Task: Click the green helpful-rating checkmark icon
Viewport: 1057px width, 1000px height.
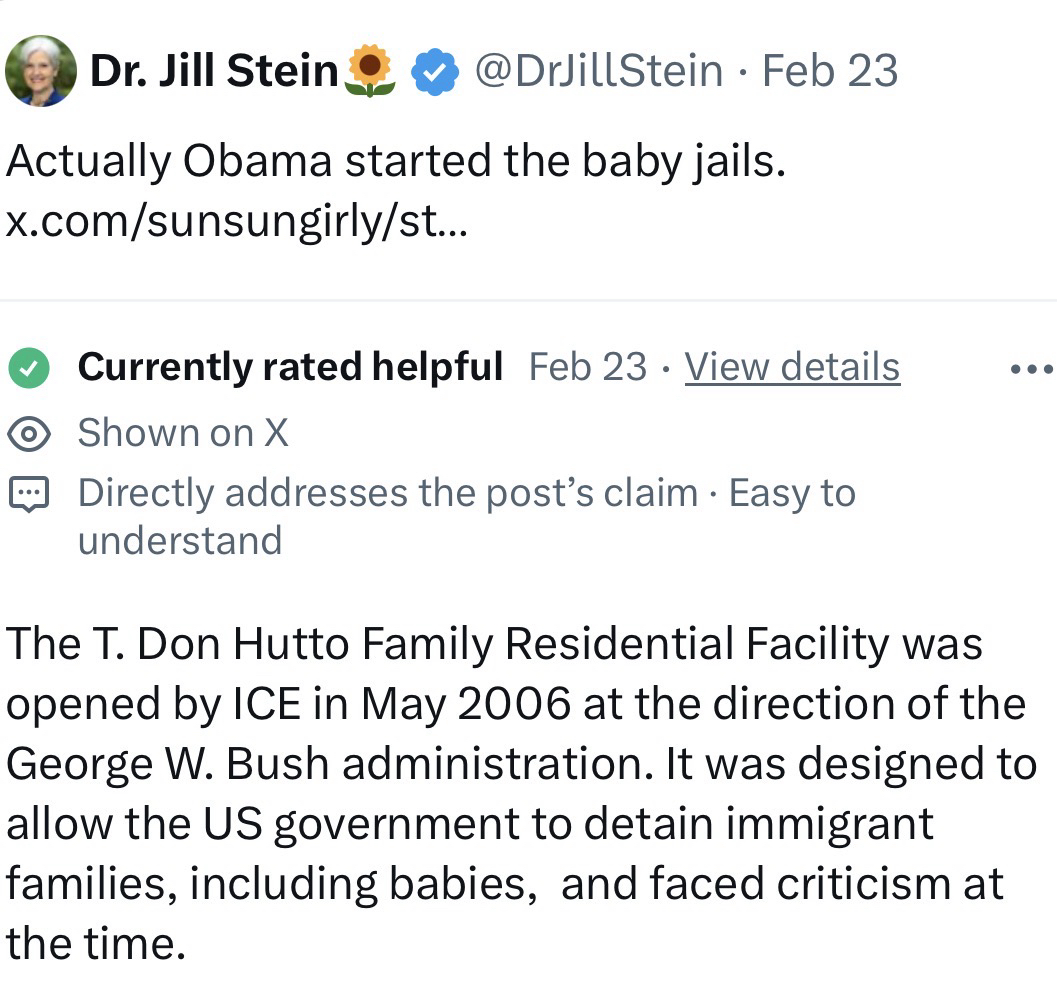Action: point(29,368)
